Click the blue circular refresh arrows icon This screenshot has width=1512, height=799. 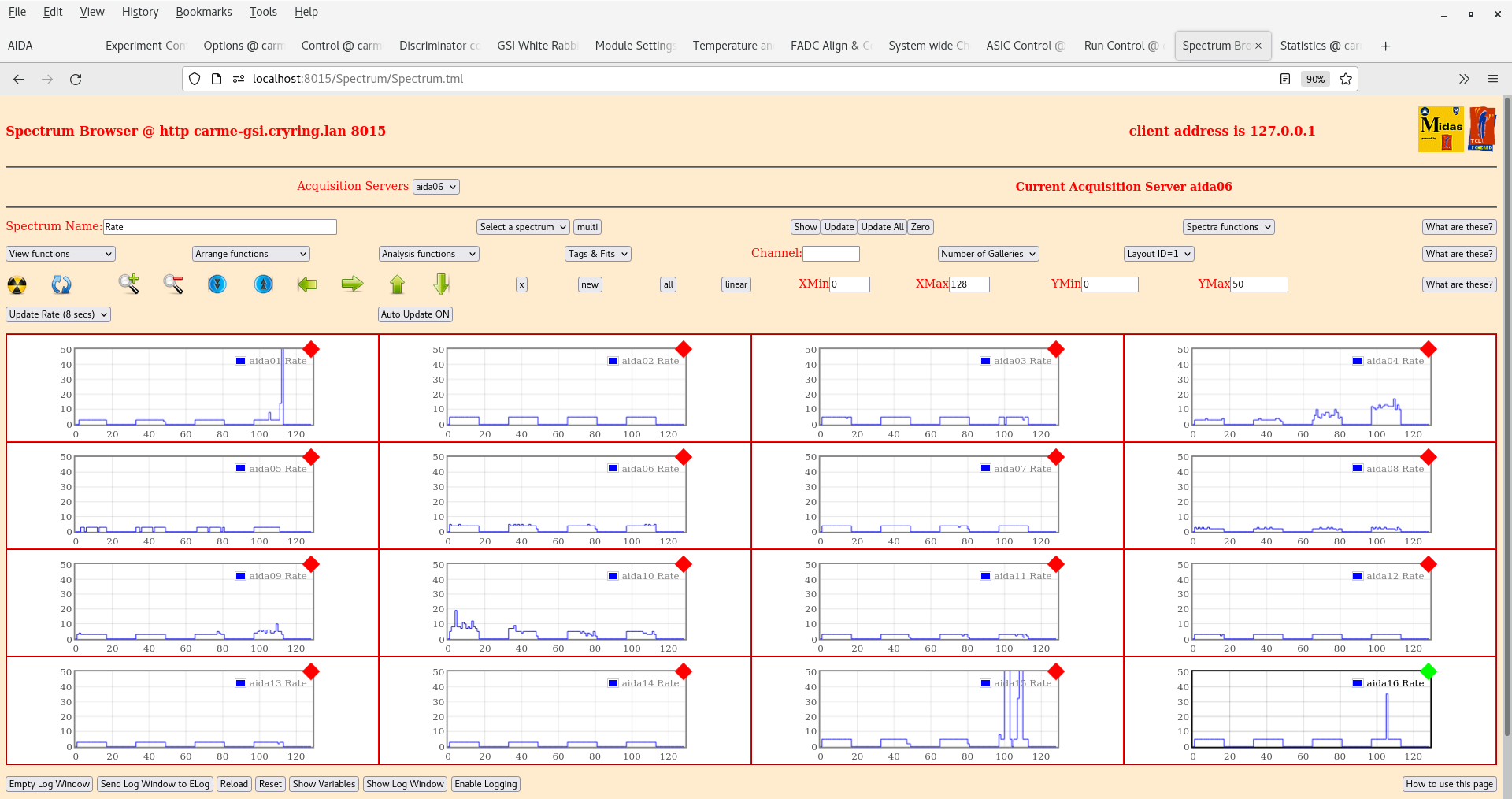tap(61, 284)
